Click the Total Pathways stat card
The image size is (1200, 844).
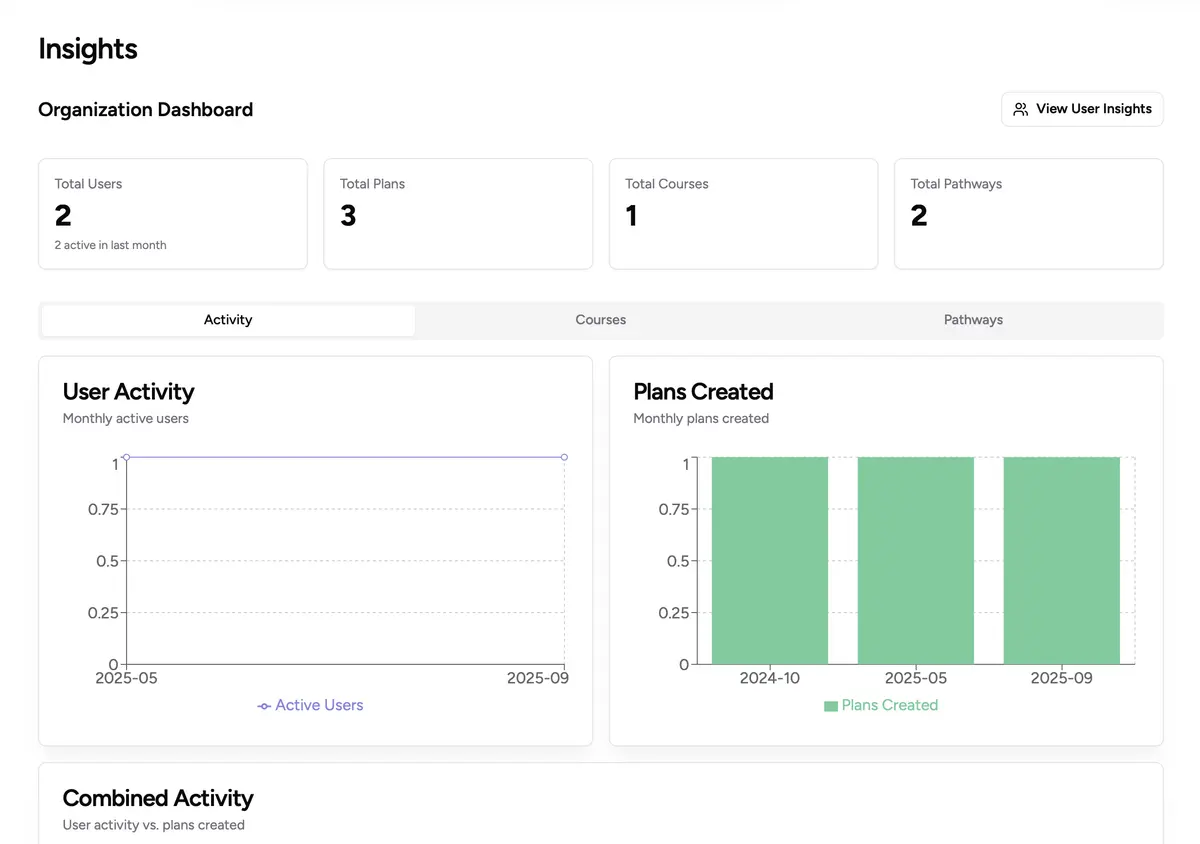(x=1028, y=213)
